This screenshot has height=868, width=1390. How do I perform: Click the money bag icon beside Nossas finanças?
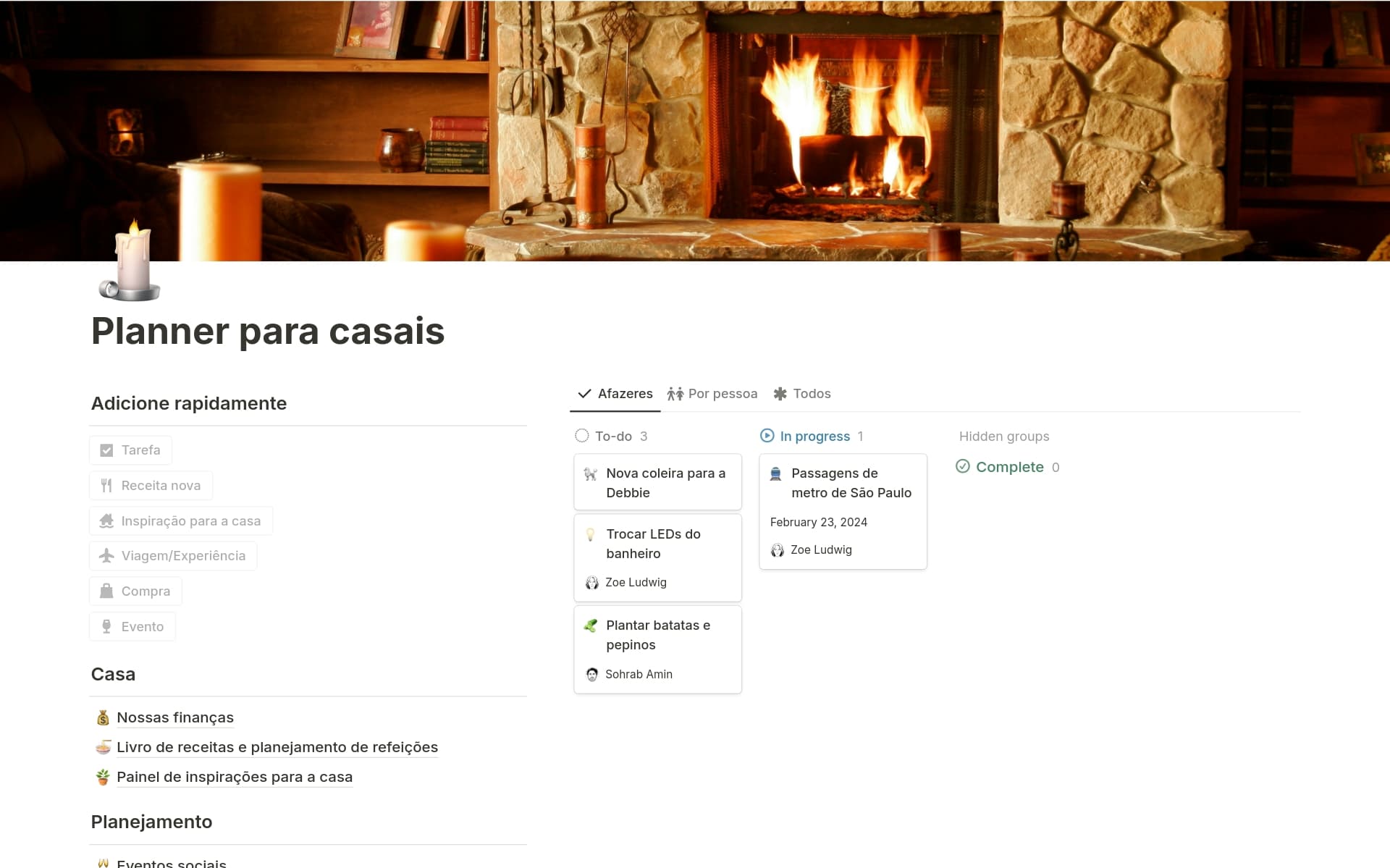[x=103, y=717]
